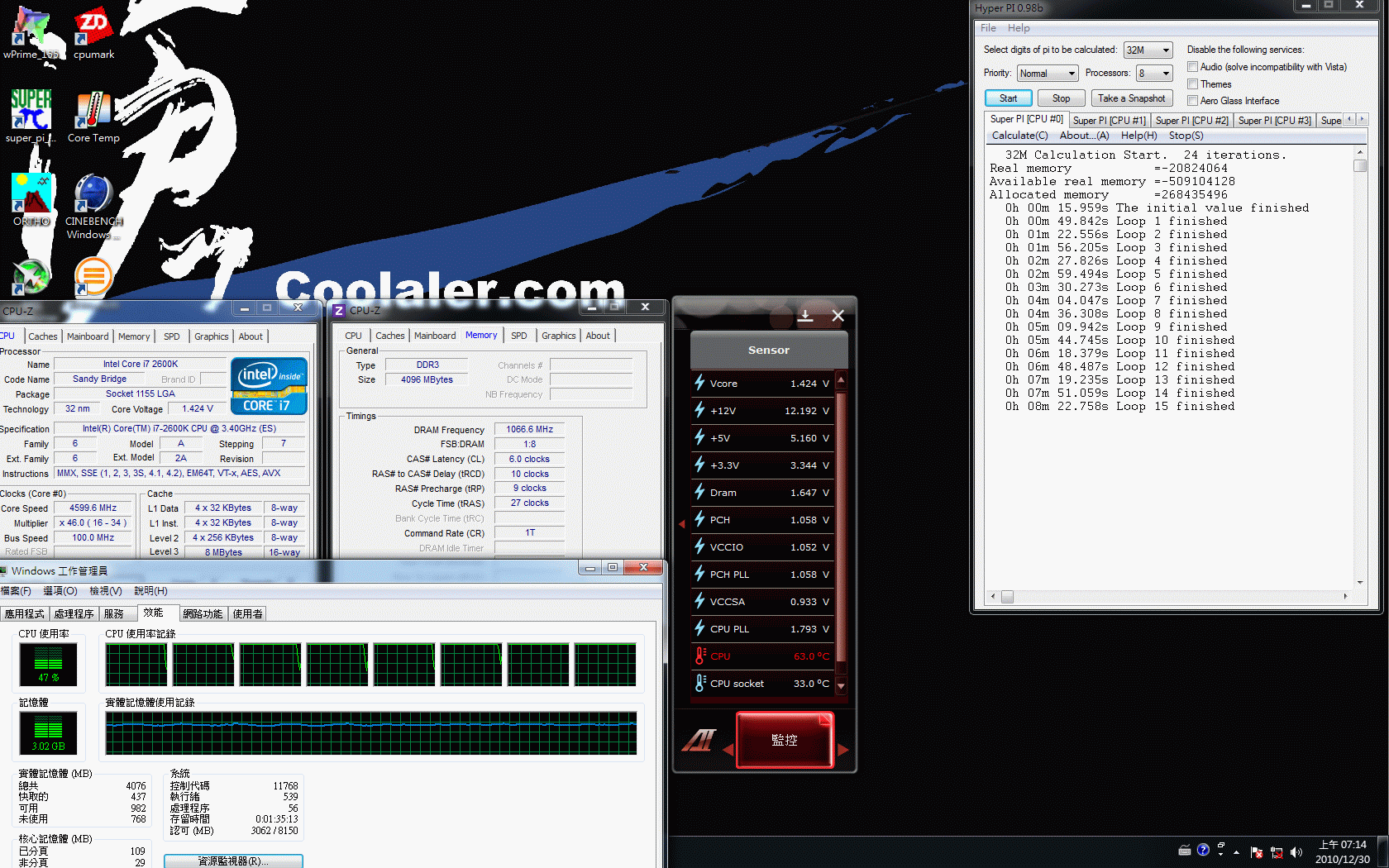Image resolution: width=1389 pixels, height=868 pixels.
Task: Open the Processors count dropdown
Action: coord(1155,74)
